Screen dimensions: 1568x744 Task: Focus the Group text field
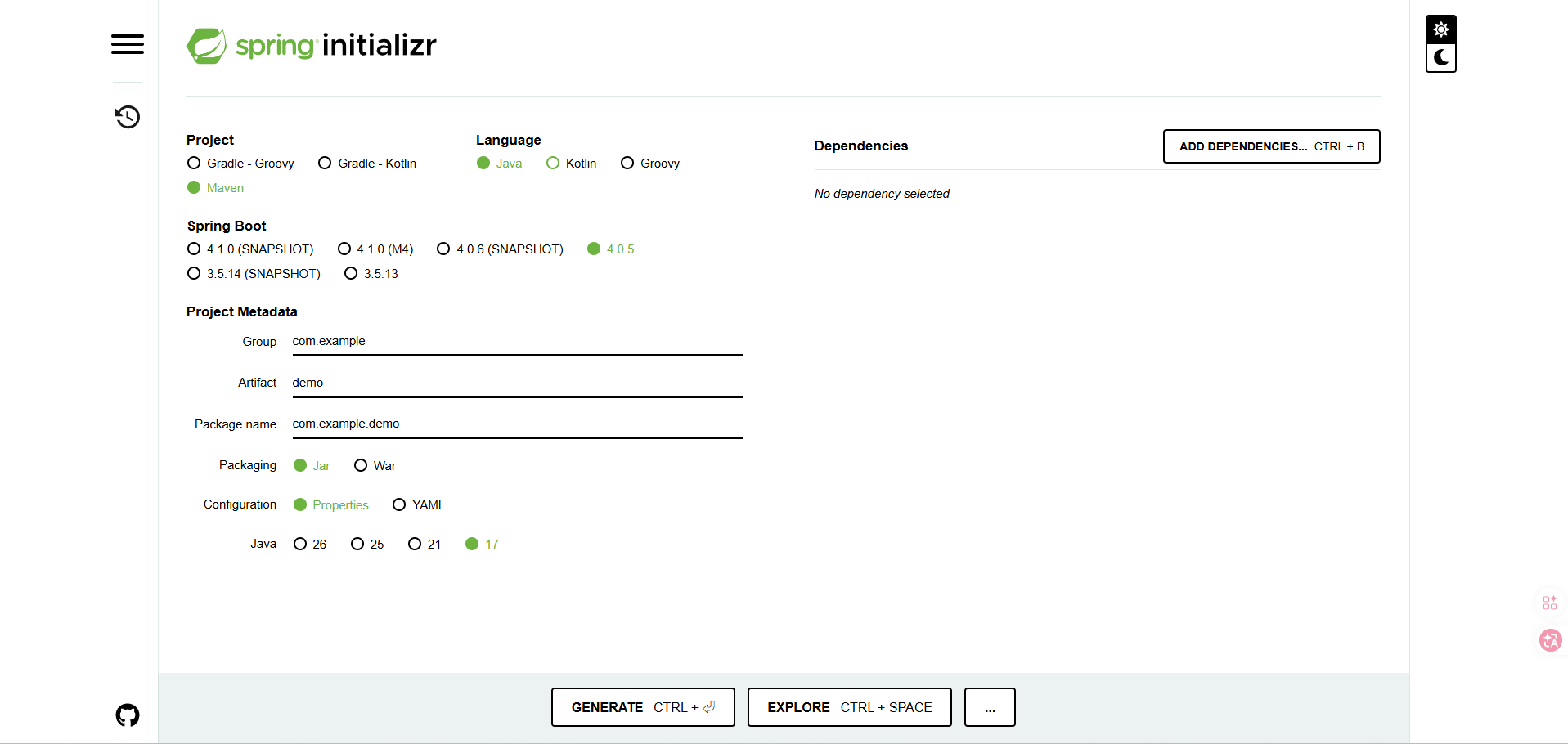[517, 342]
